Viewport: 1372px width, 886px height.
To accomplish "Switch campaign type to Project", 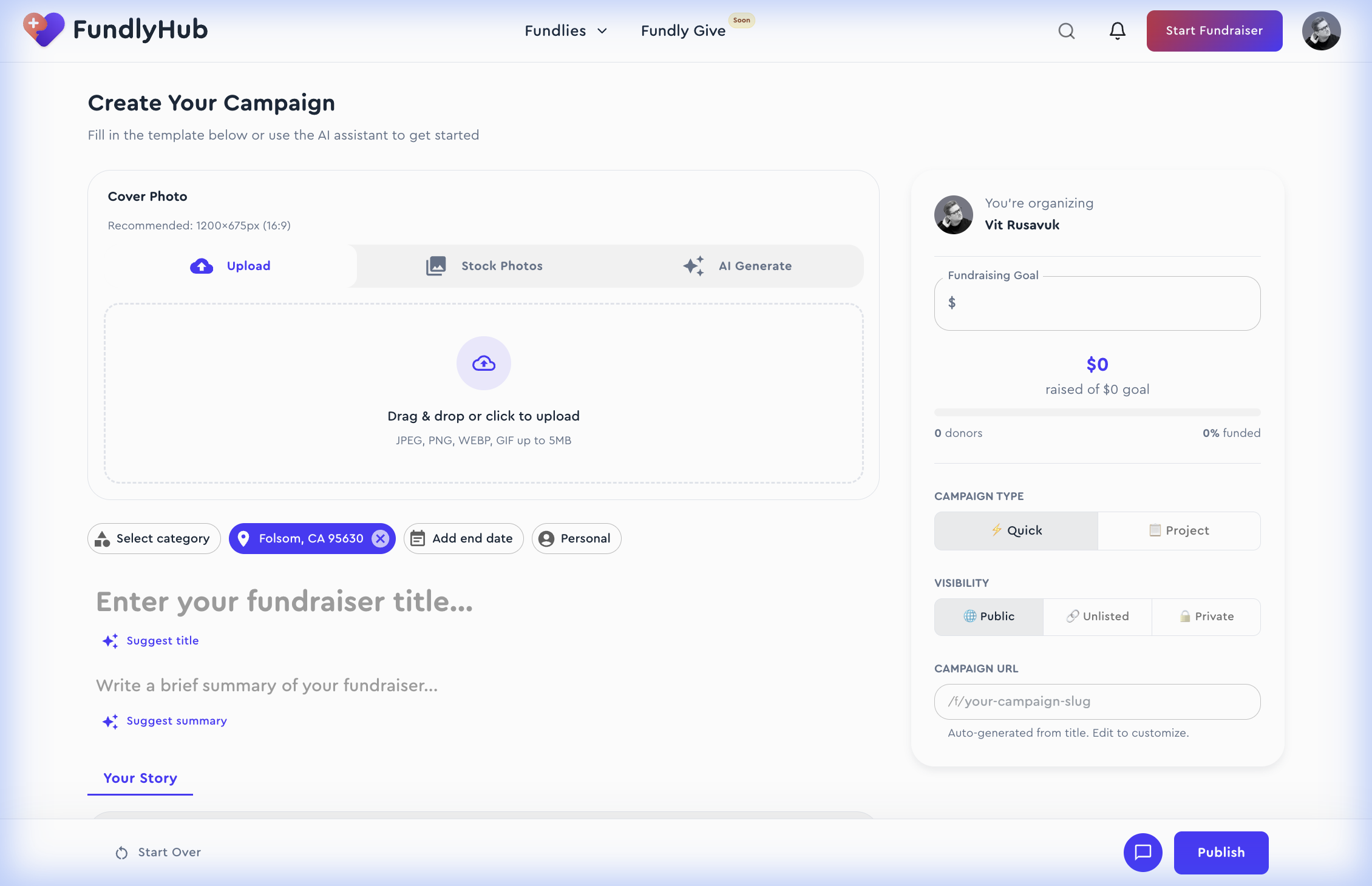I will tap(1178, 530).
